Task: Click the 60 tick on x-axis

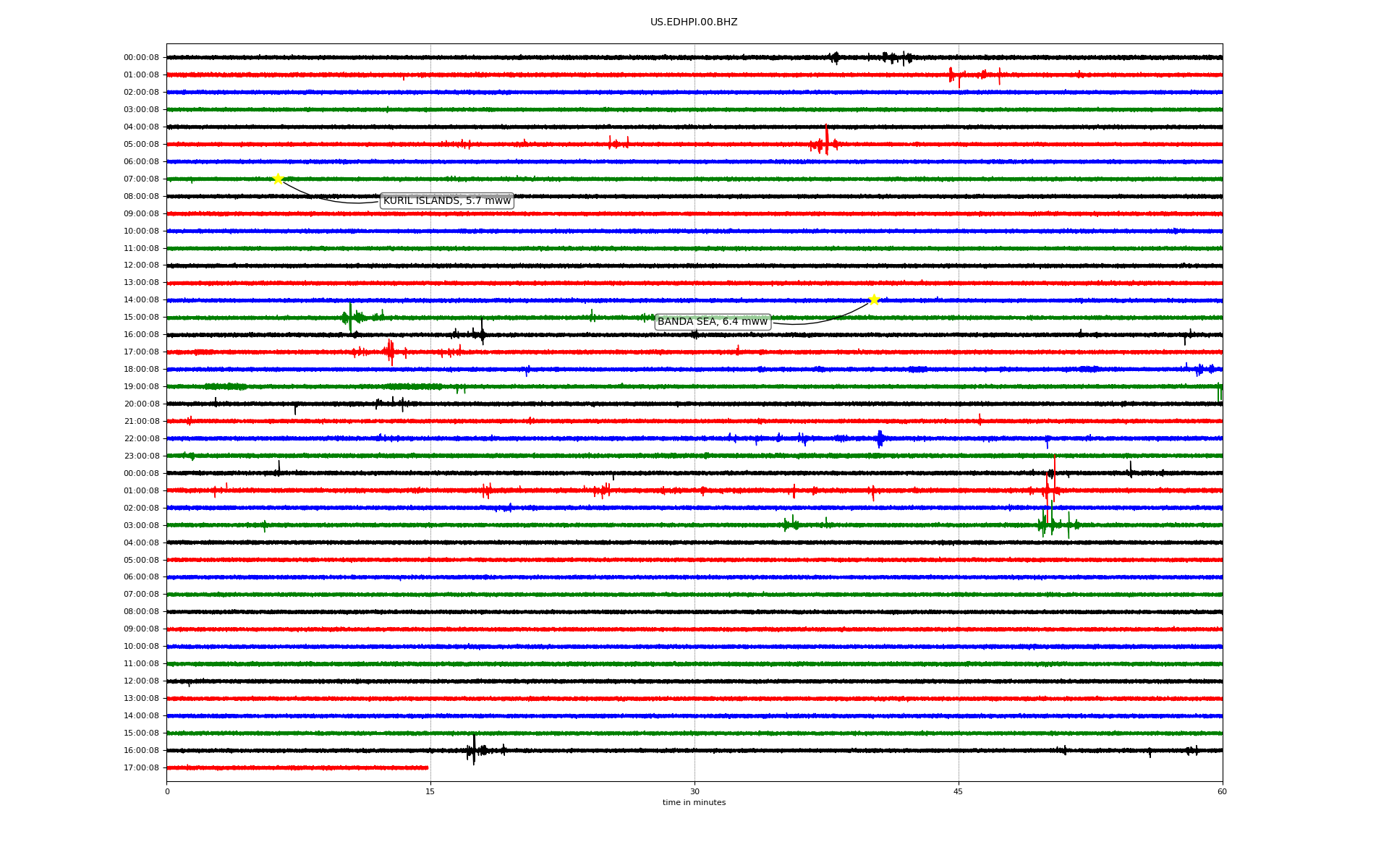Action: (1222, 791)
